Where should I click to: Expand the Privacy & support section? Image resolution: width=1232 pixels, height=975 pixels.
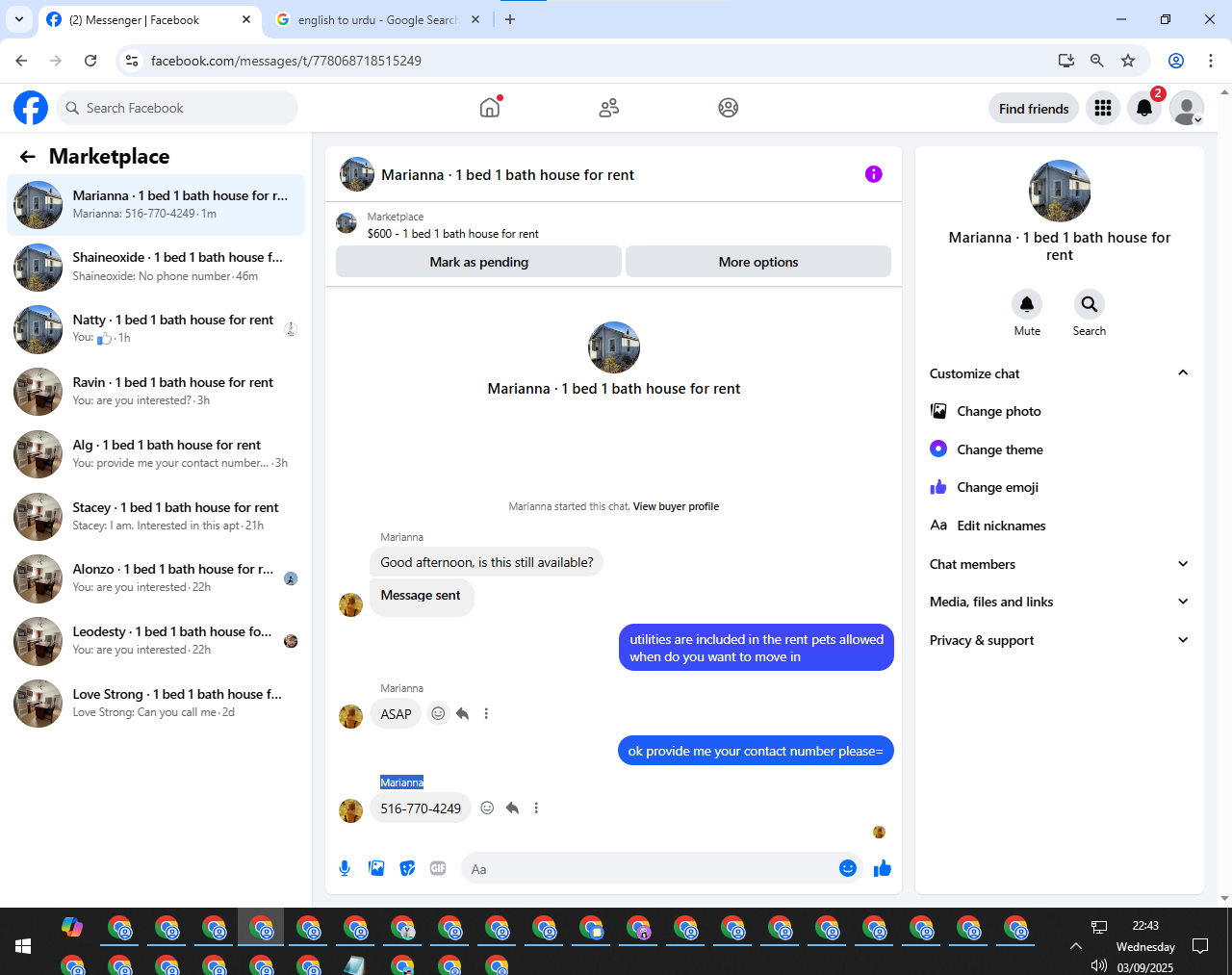click(1059, 640)
